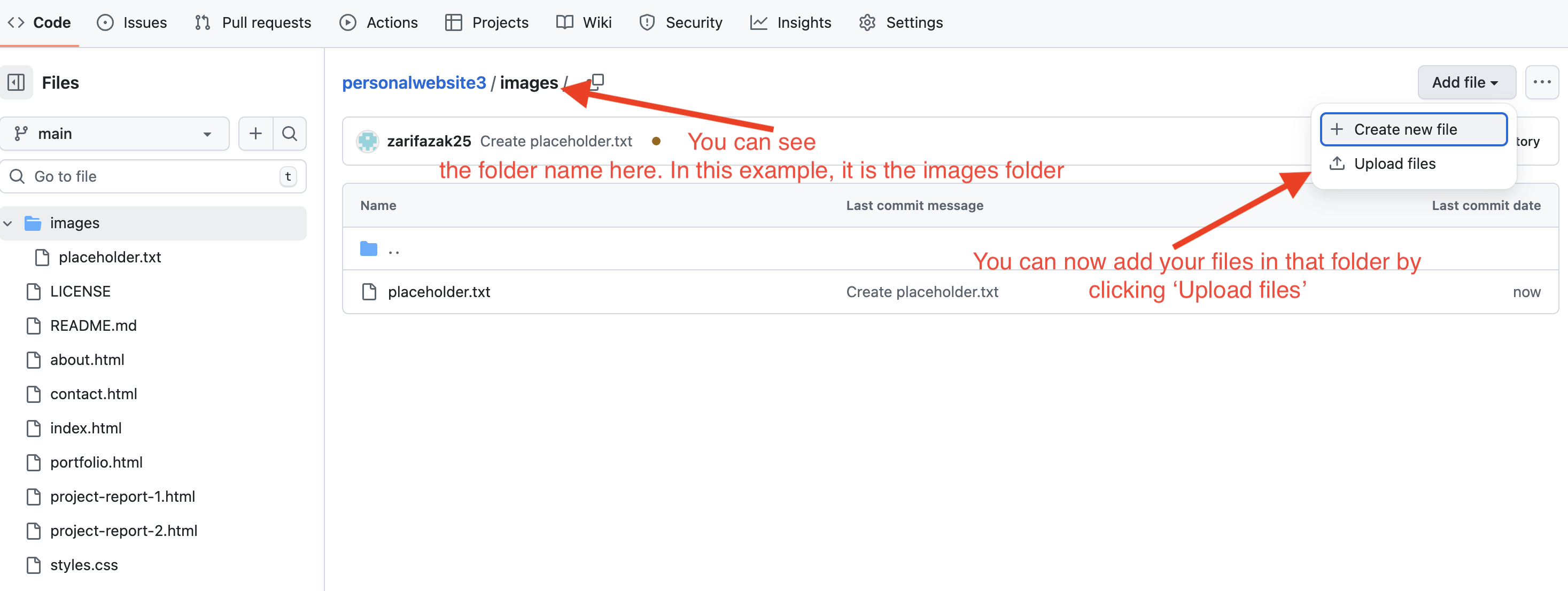Collapse the Files sidebar panel

click(17, 82)
